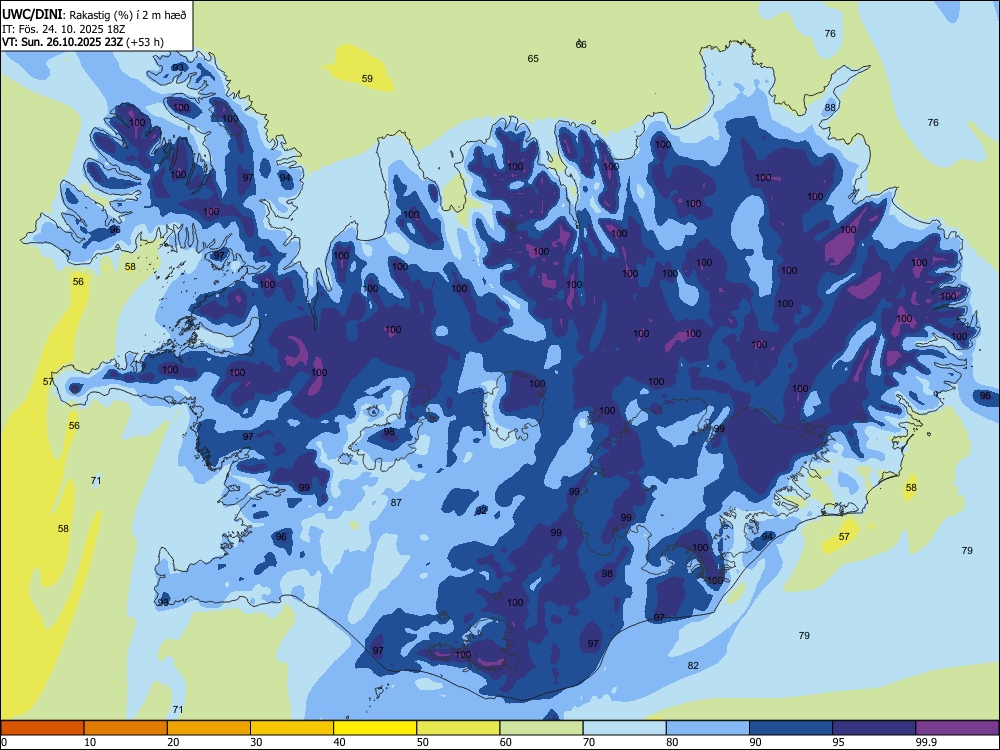Click the legend tick label '50'

423,742
